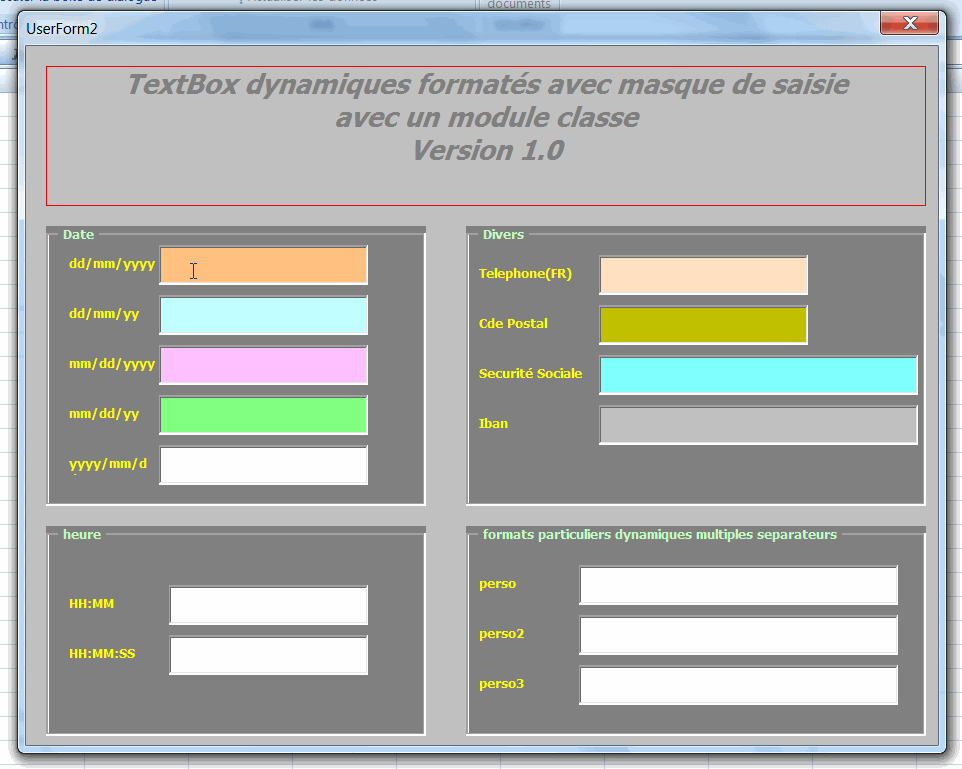Click the Telephone(FR) input field
The width and height of the screenshot is (962, 769).
tap(703, 275)
